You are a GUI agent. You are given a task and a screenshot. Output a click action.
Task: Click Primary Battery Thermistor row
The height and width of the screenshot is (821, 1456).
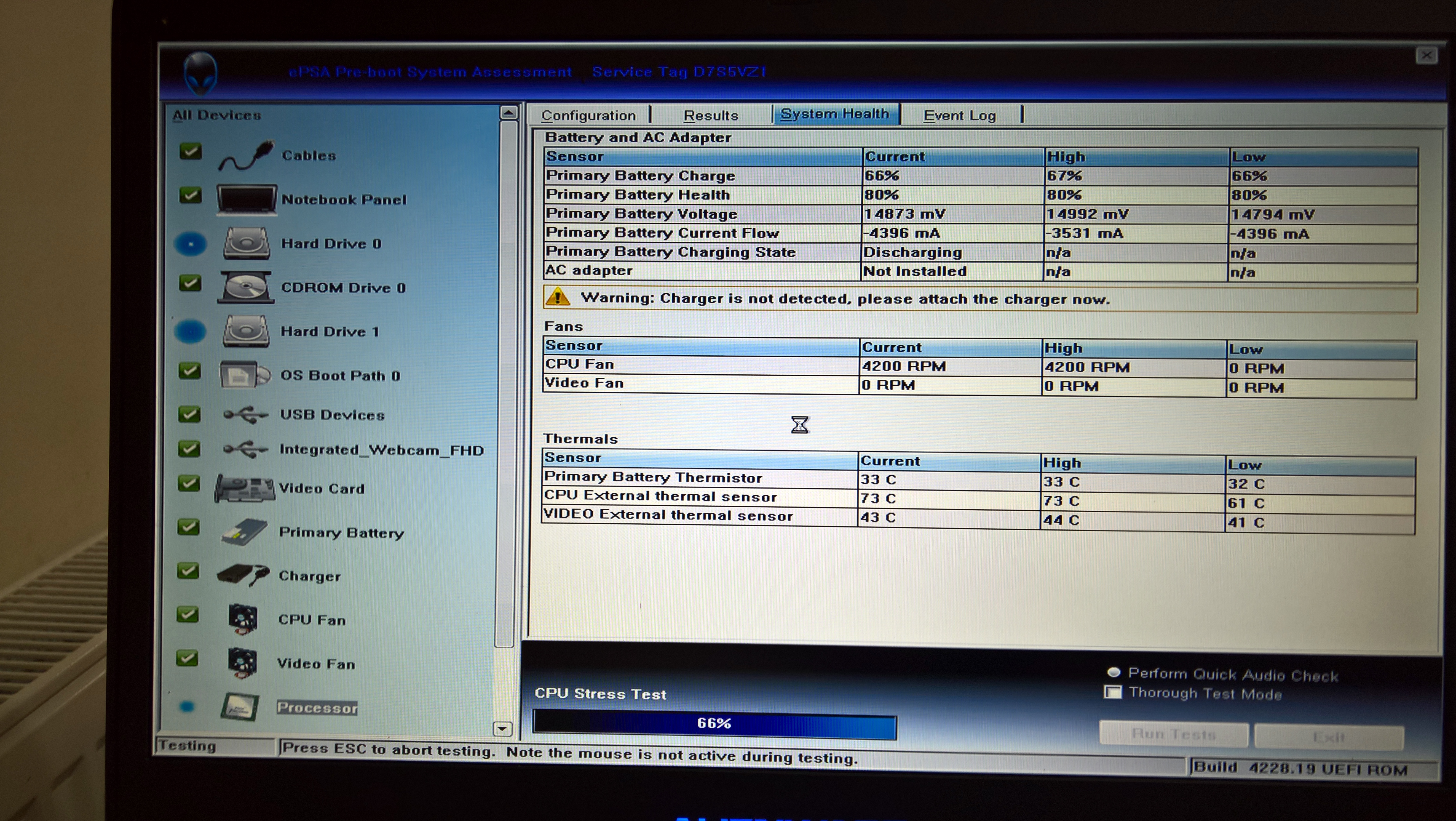[x=978, y=480]
